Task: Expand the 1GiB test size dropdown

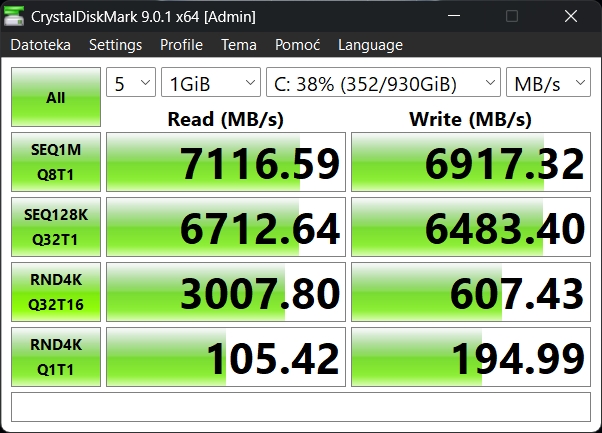Action: coord(211,82)
